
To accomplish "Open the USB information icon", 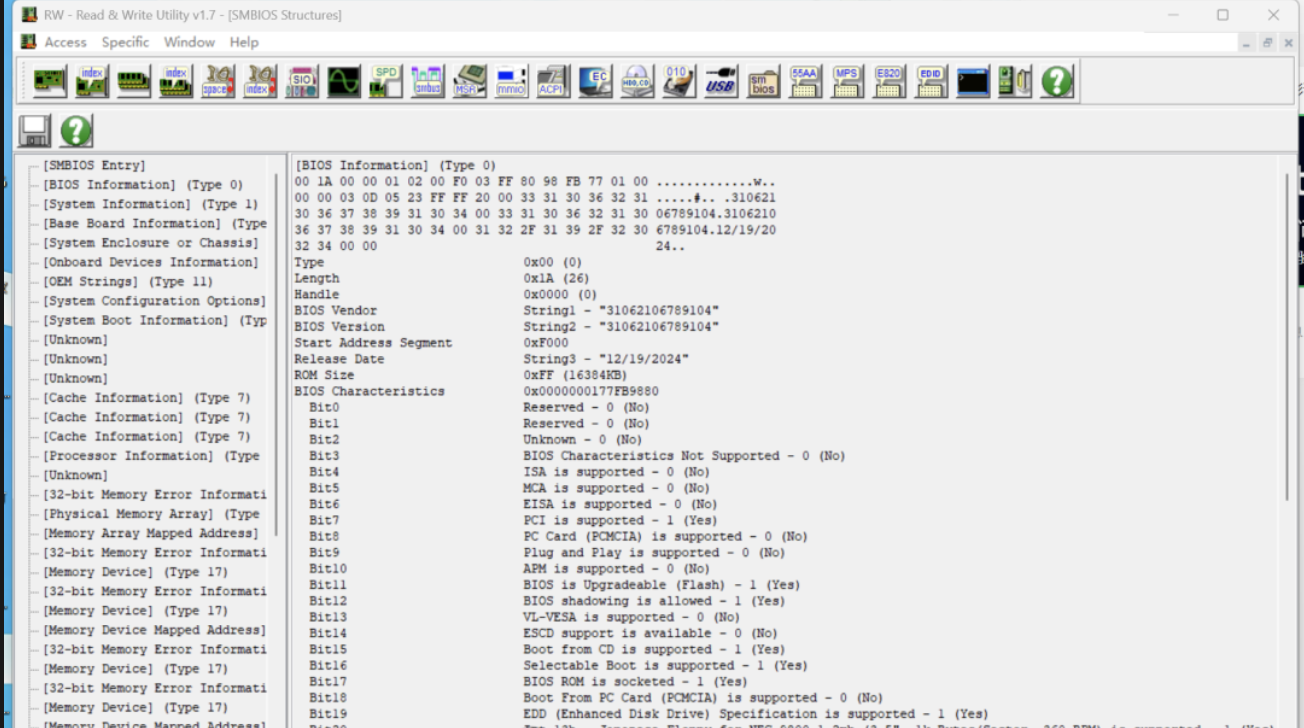I will pyautogui.click(x=720, y=81).
